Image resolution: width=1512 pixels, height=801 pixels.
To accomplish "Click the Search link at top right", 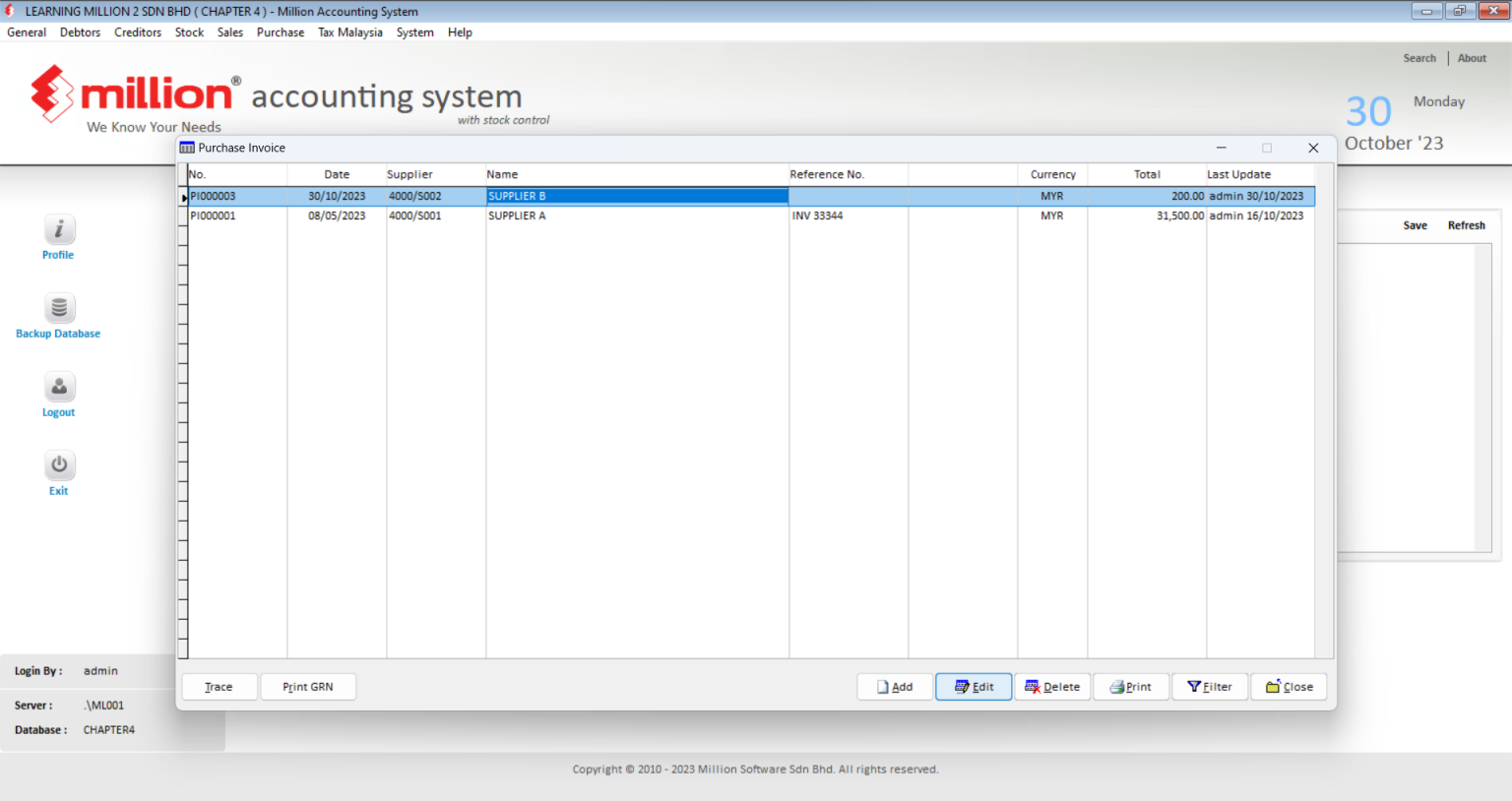I will pyautogui.click(x=1419, y=58).
